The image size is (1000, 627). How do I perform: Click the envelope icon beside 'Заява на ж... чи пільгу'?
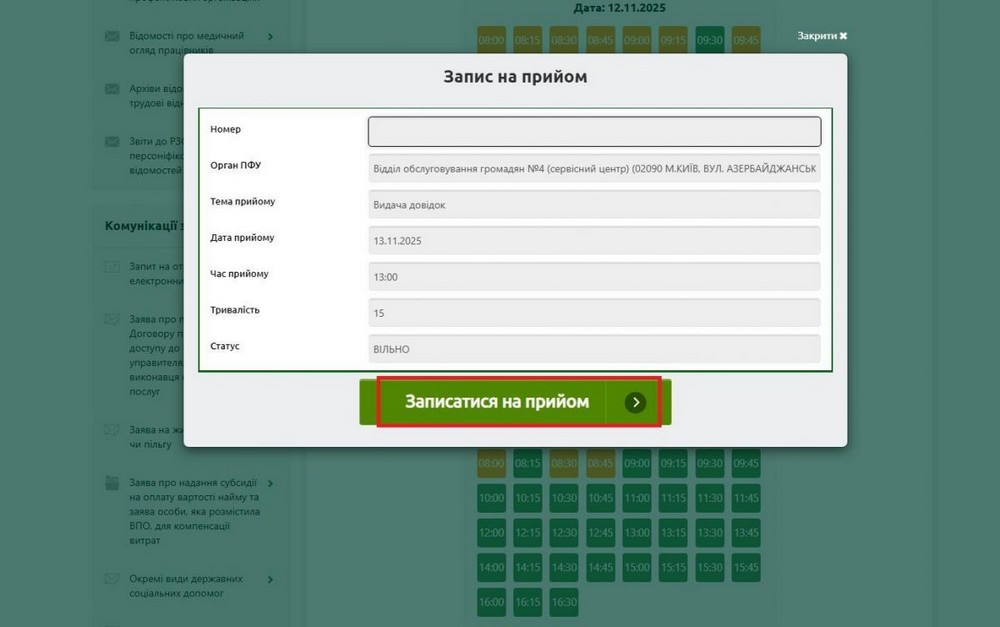pos(112,431)
